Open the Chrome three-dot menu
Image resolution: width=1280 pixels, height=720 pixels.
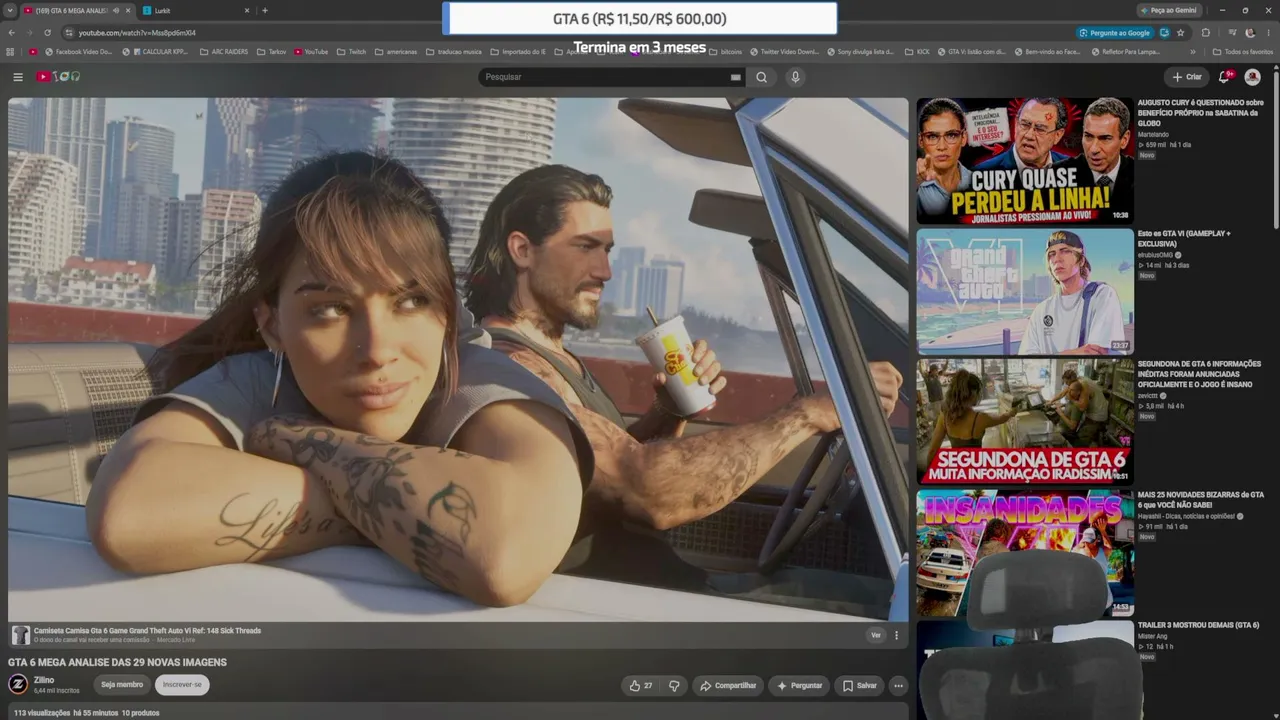(x=1268, y=33)
